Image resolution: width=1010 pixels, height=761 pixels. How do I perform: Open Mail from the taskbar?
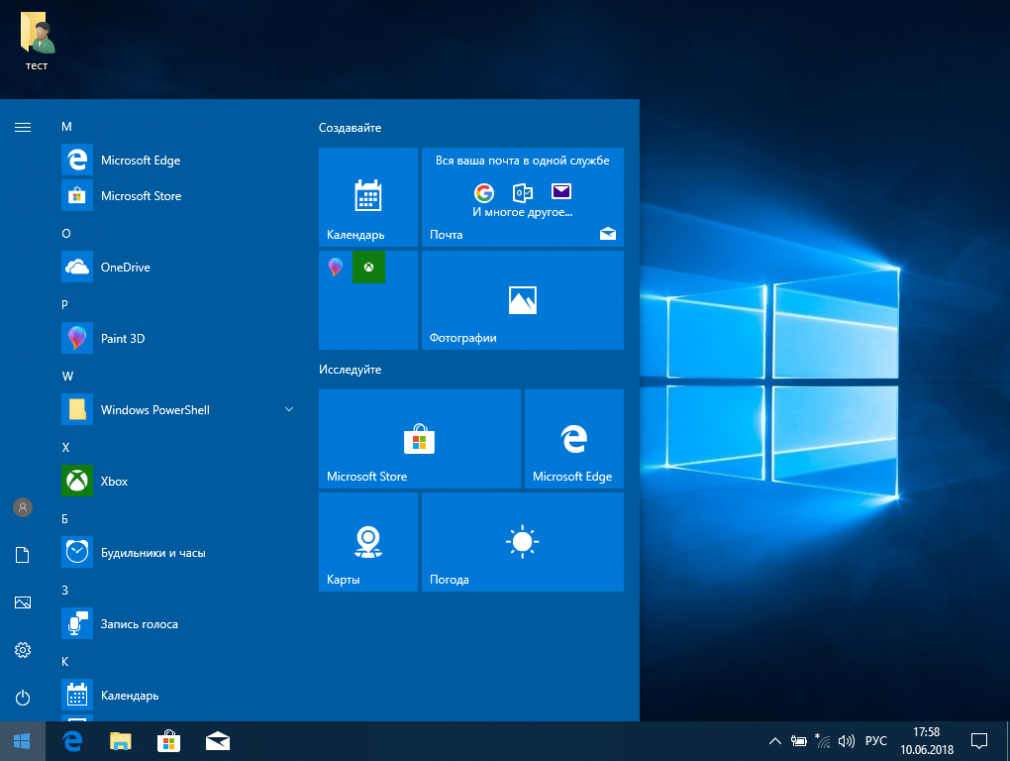point(218,742)
